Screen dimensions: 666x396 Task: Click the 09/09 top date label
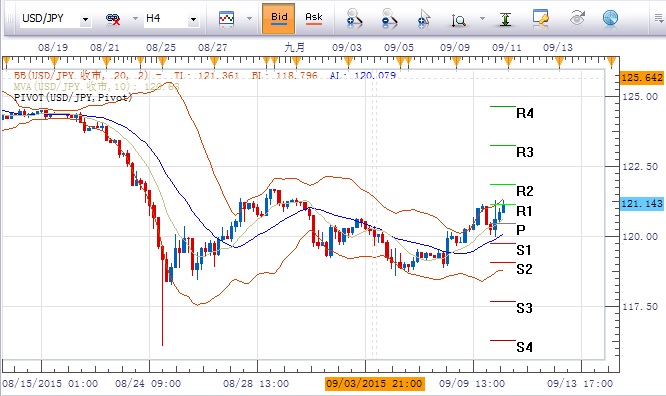coord(455,48)
